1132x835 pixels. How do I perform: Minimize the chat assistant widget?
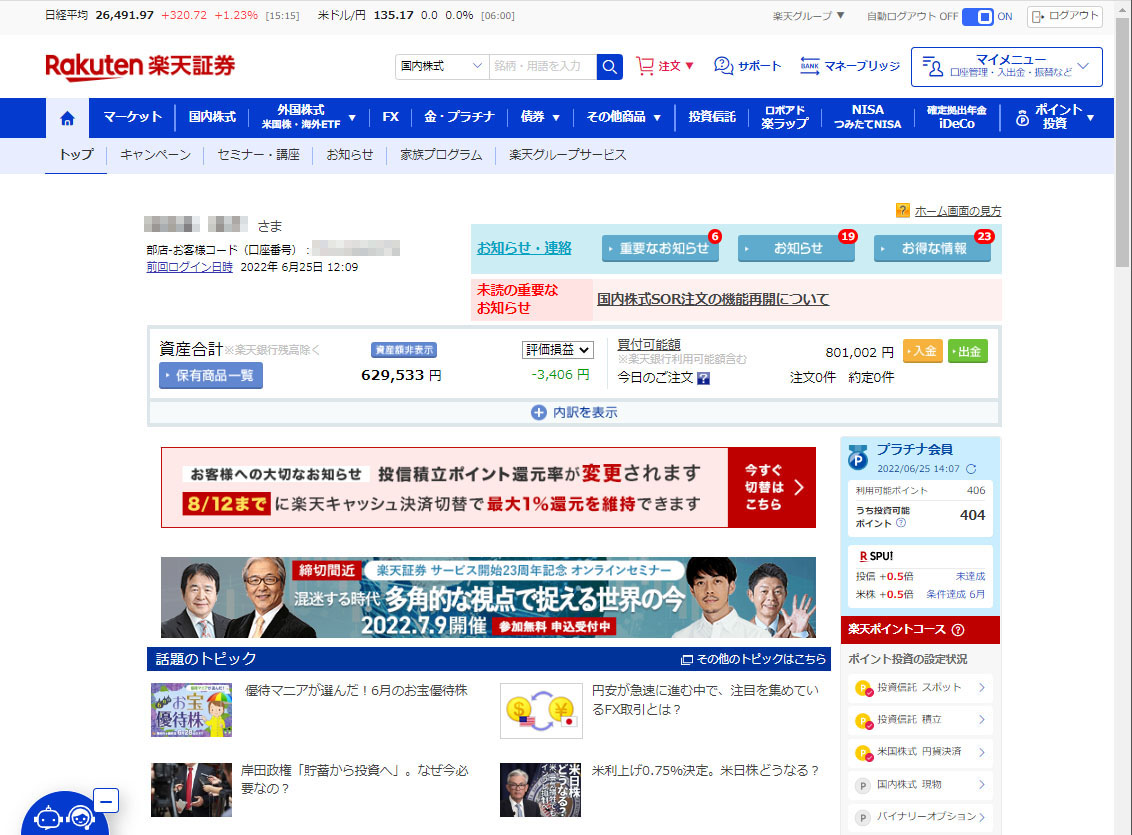pyautogui.click(x=107, y=800)
